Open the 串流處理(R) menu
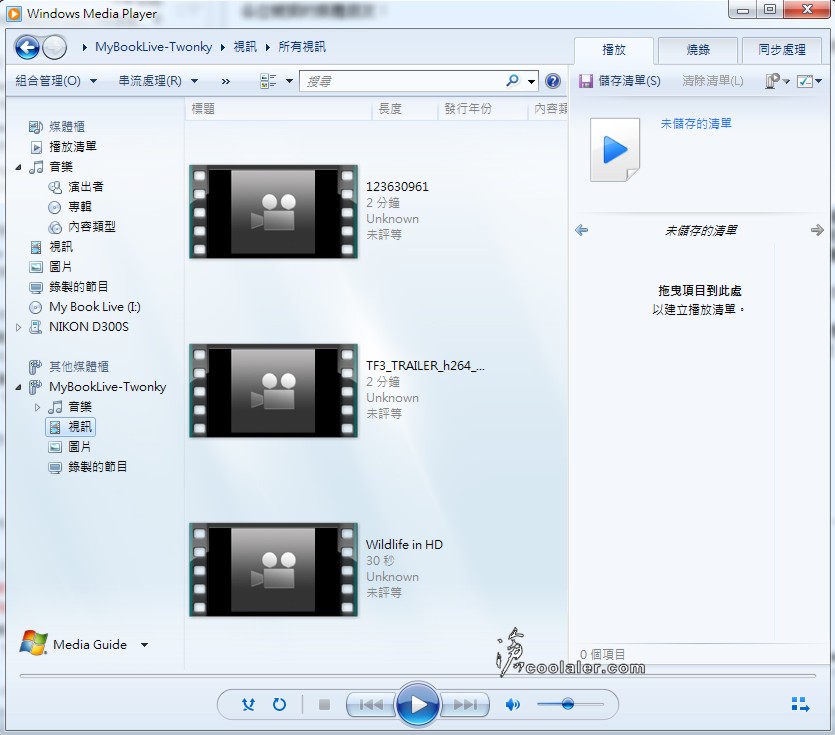 pos(158,81)
